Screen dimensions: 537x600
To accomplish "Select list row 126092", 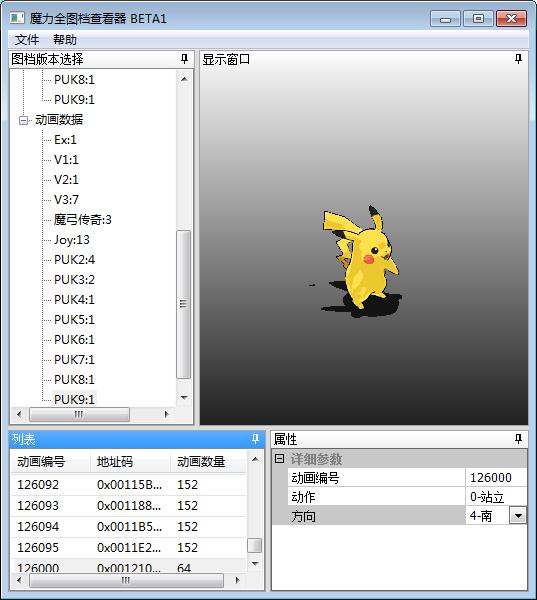I will pyautogui.click(x=128, y=485).
